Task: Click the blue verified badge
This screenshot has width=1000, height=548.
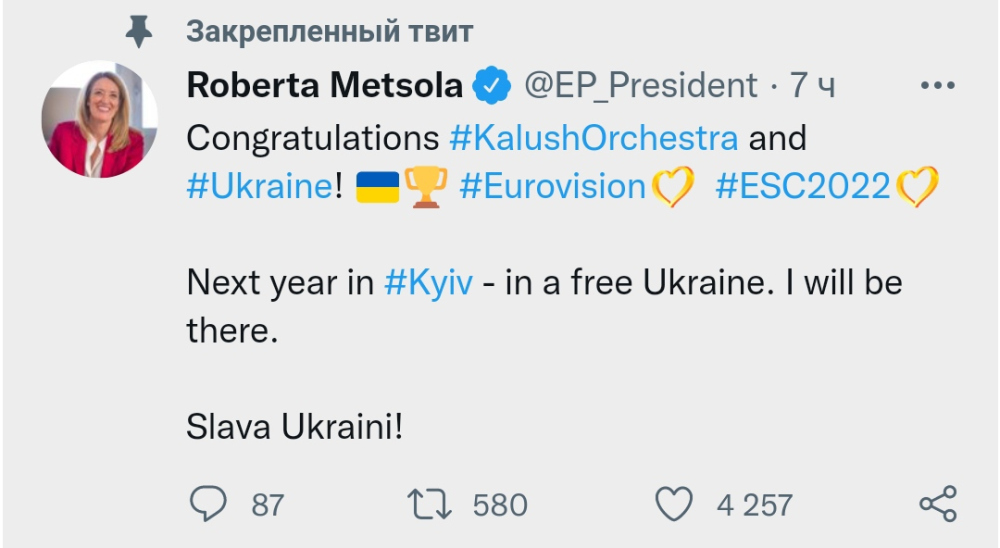Action: 492,86
